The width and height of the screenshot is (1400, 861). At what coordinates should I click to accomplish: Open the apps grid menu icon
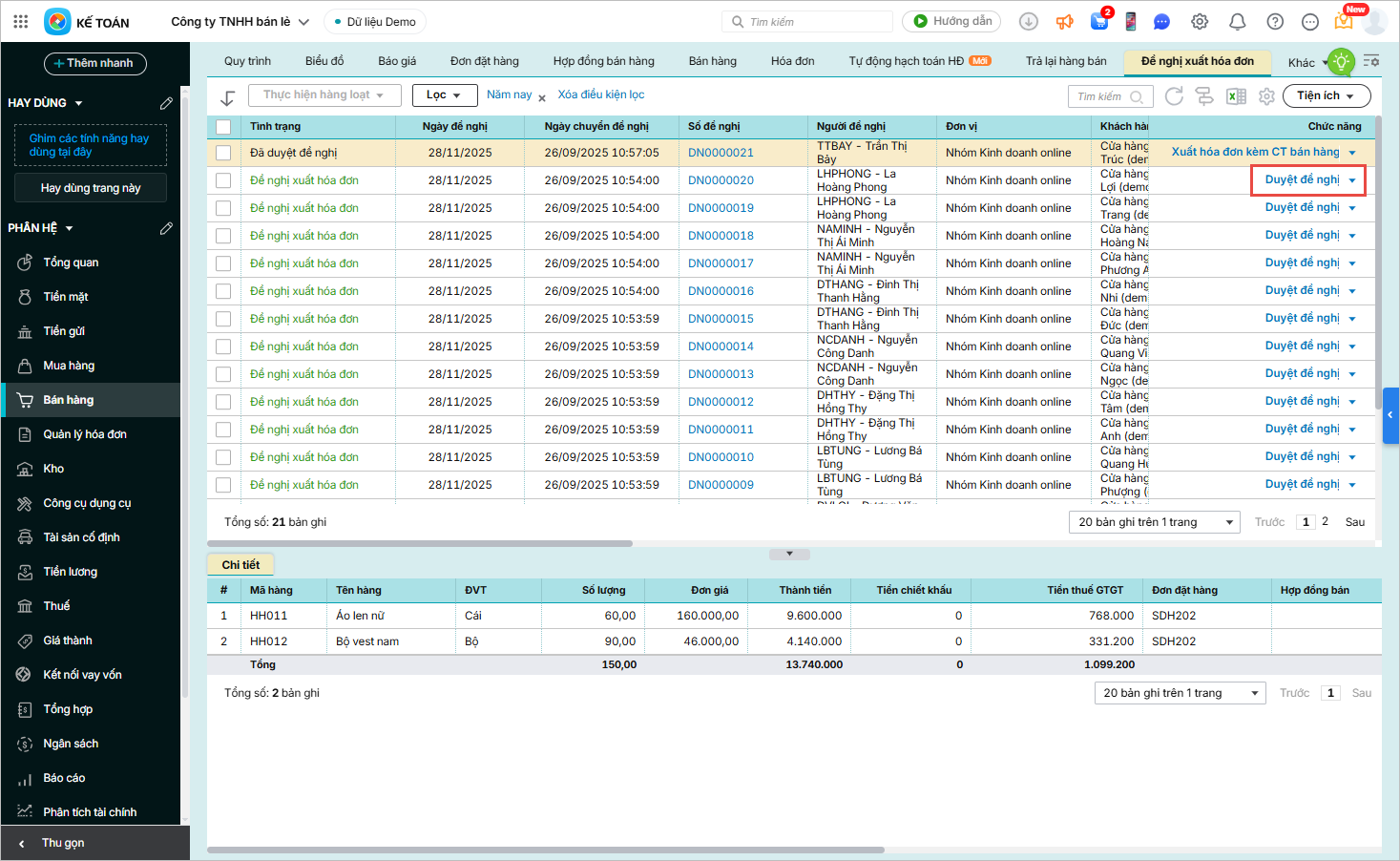tap(21, 22)
